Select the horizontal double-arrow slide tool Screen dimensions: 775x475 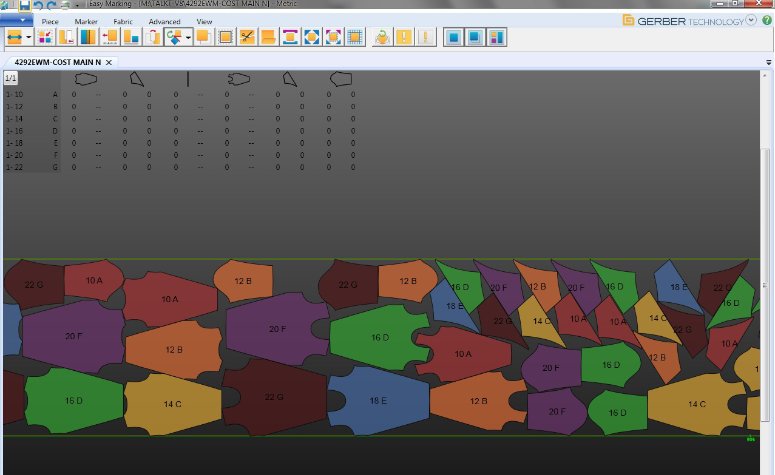click(14, 37)
